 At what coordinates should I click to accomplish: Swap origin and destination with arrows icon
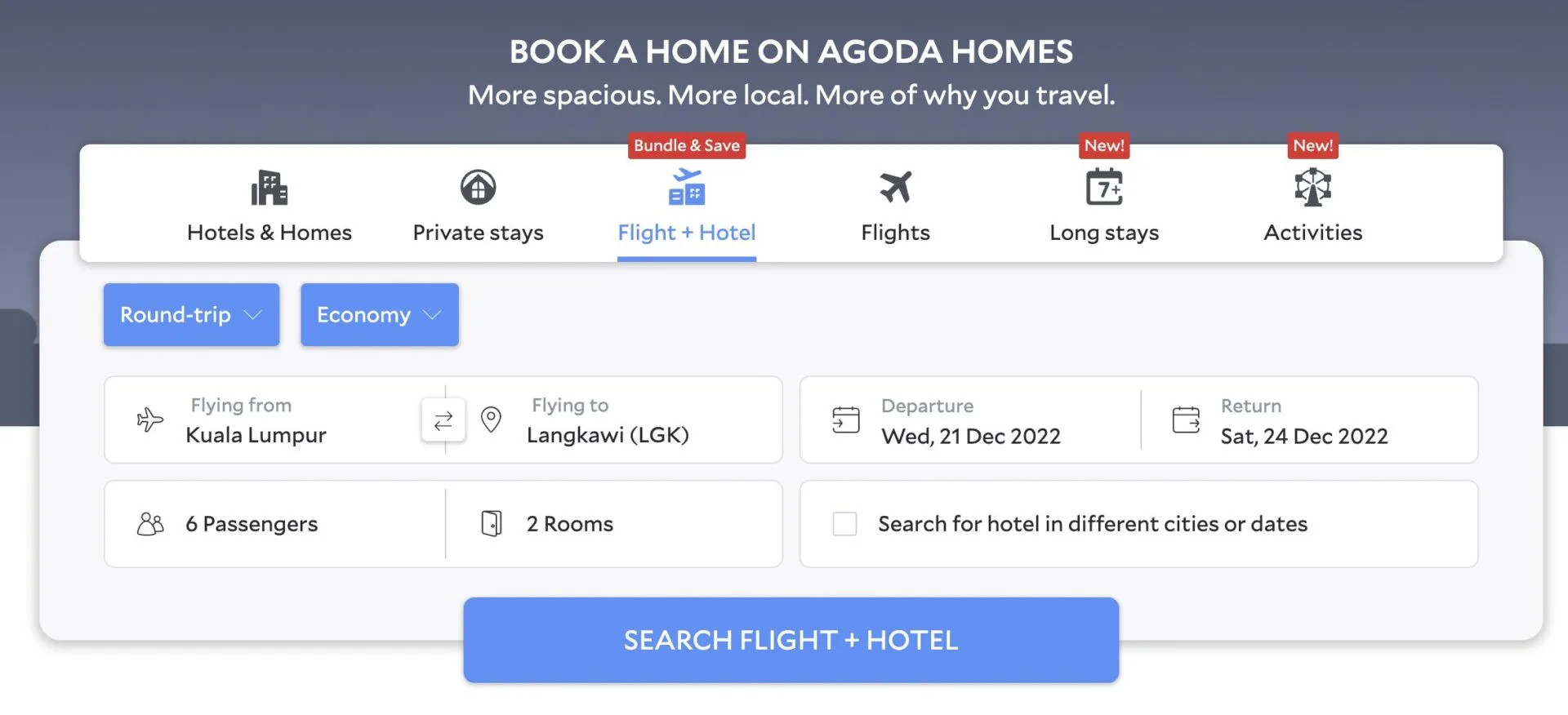[x=443, y=420]
